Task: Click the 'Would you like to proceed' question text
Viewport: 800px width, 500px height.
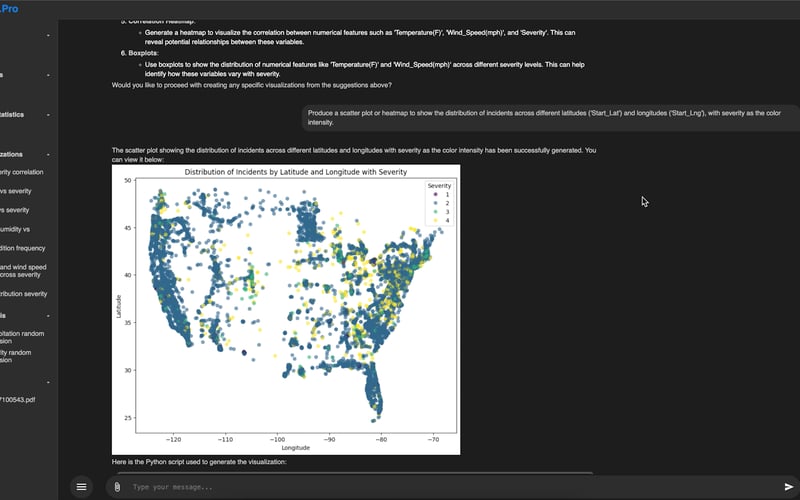Action: [x=252, y=85]
